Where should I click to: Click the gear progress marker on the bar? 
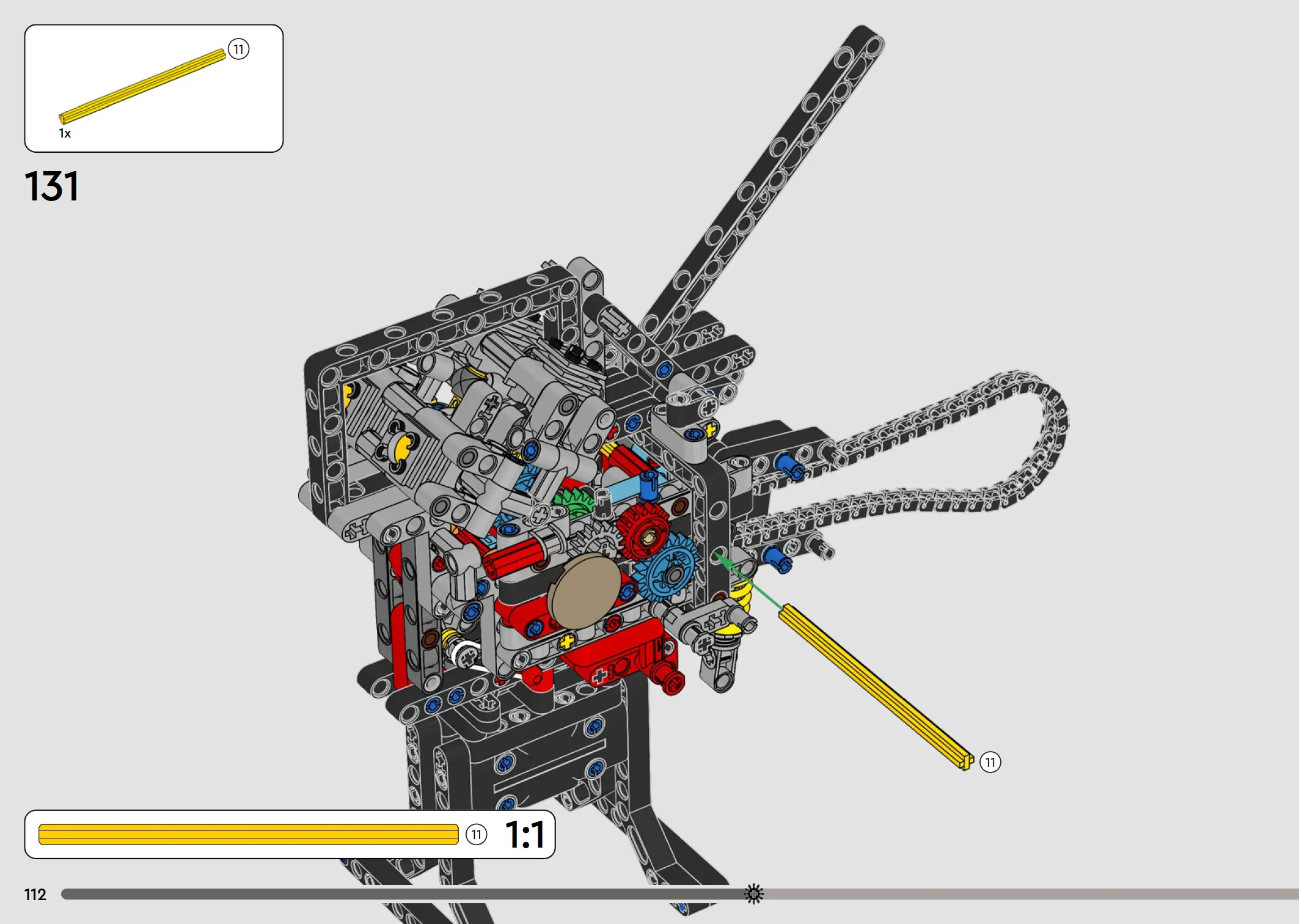click(x=754, y=894)
